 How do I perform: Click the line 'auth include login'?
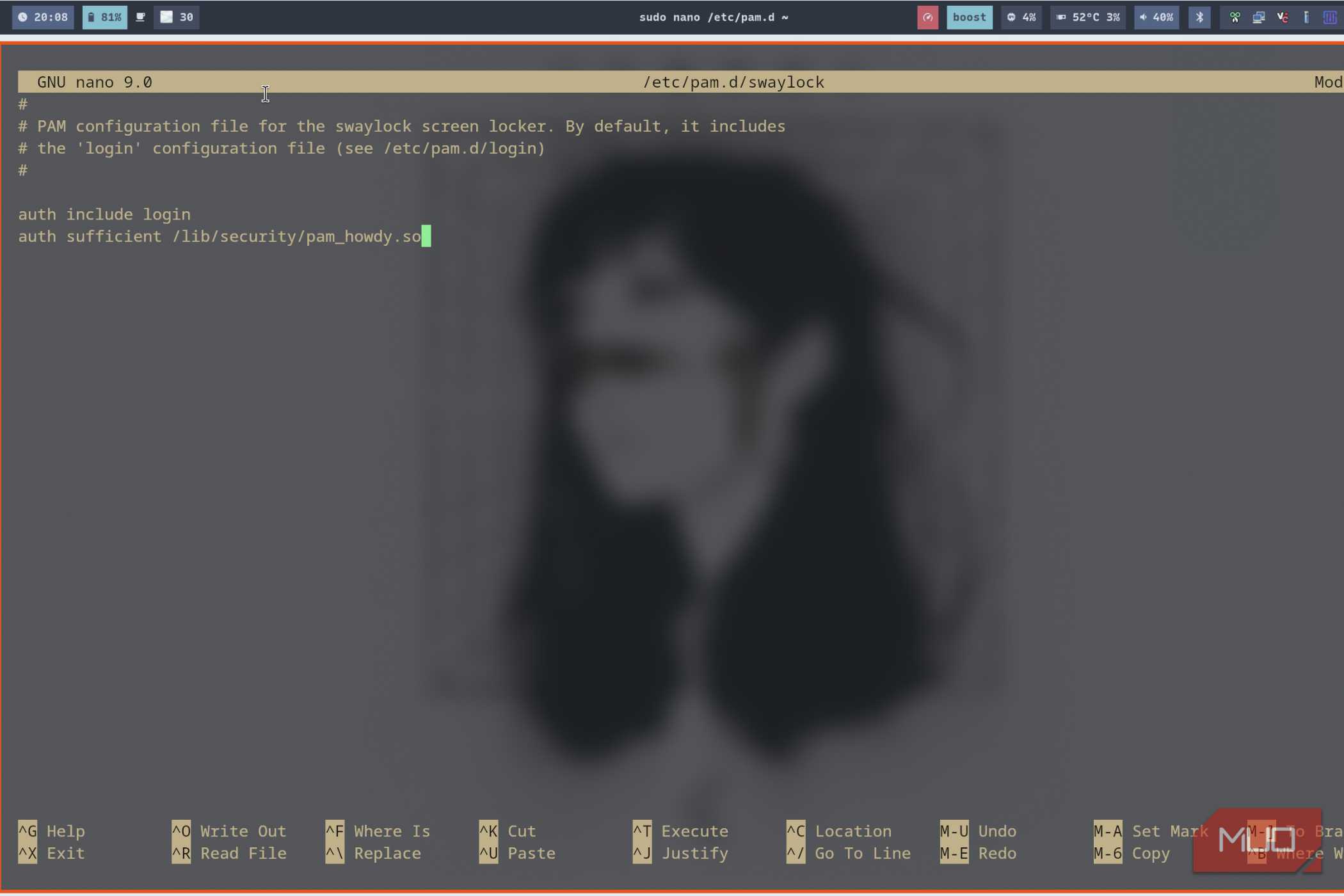click(x=104, y=214)
